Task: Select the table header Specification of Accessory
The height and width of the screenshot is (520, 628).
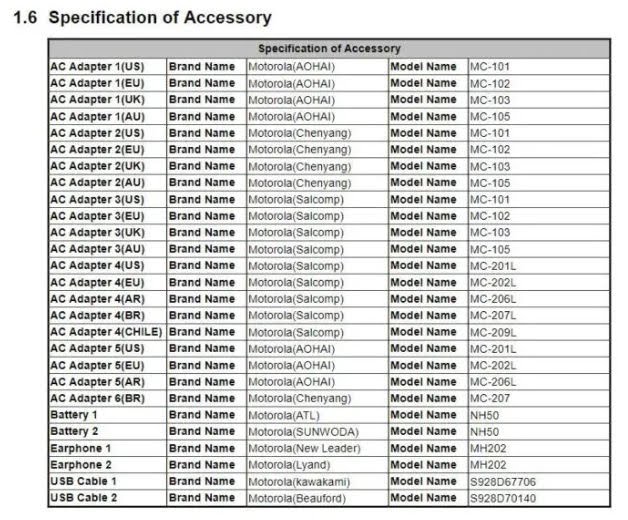Action: [329, 48]
